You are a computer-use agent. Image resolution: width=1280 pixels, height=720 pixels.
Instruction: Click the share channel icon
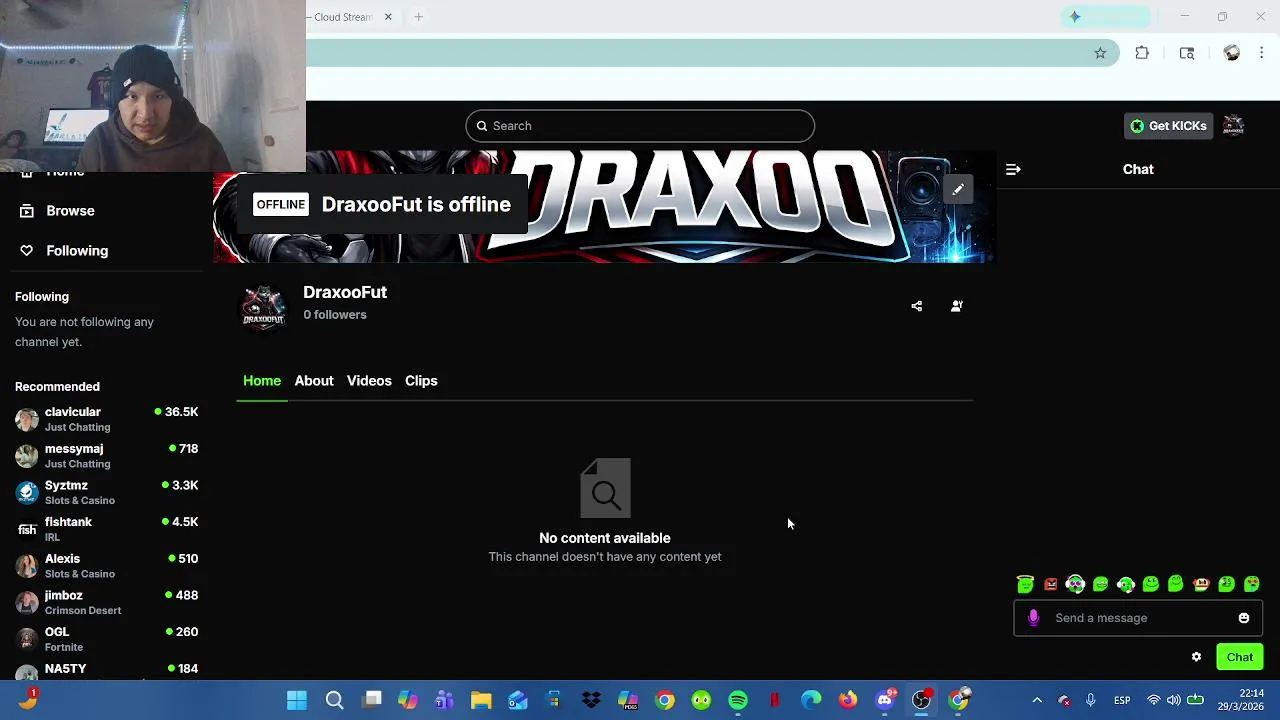point(917,306)
